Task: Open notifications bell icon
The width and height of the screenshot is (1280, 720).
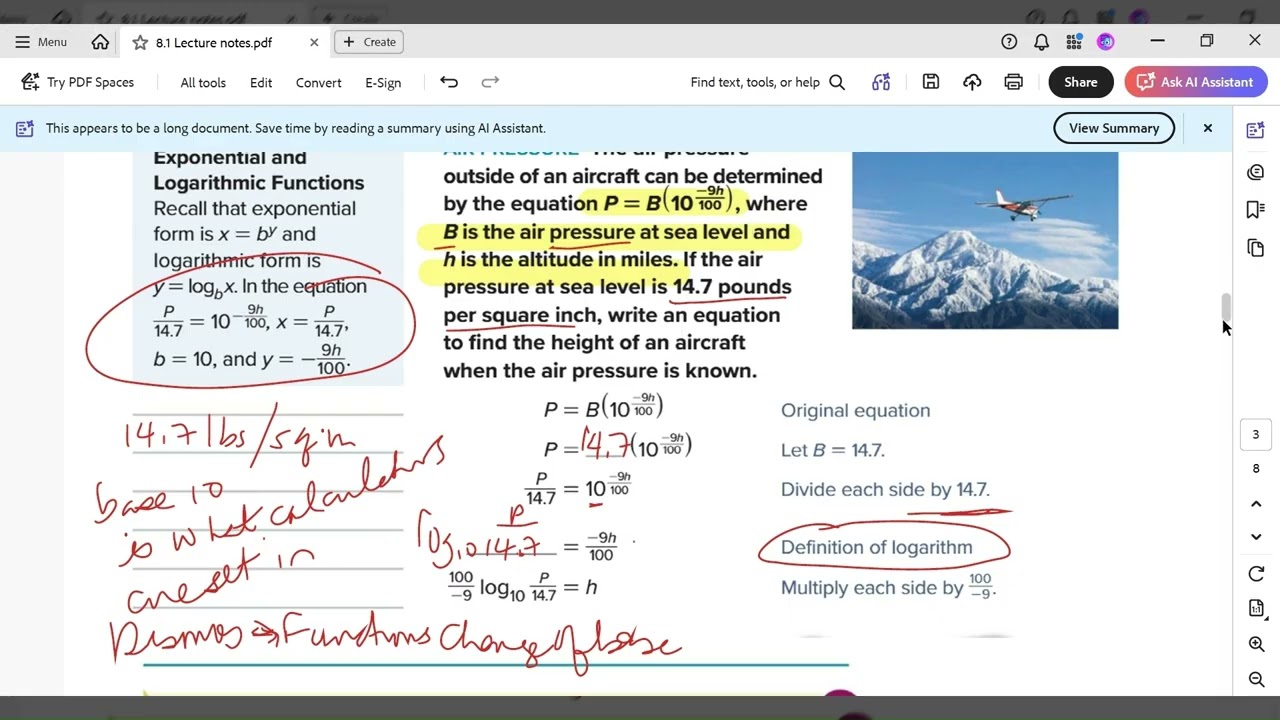Action: [1041, 42]
